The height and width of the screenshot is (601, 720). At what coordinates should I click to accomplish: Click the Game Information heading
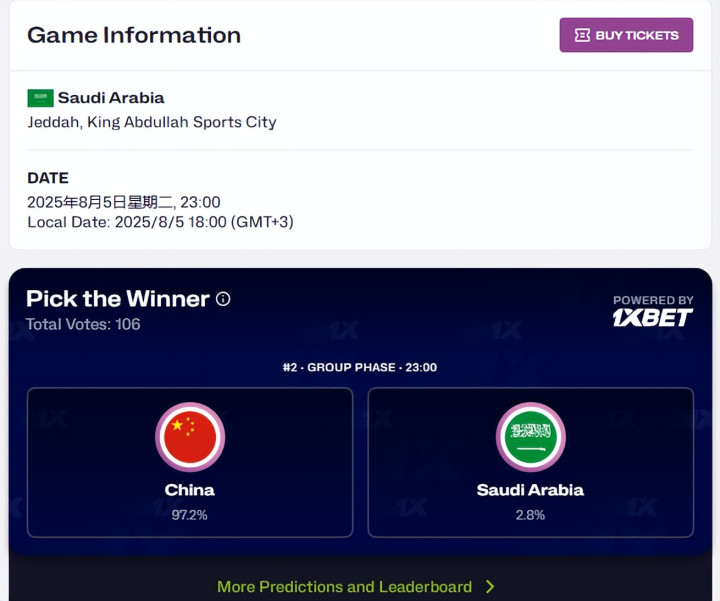point(134,35)
